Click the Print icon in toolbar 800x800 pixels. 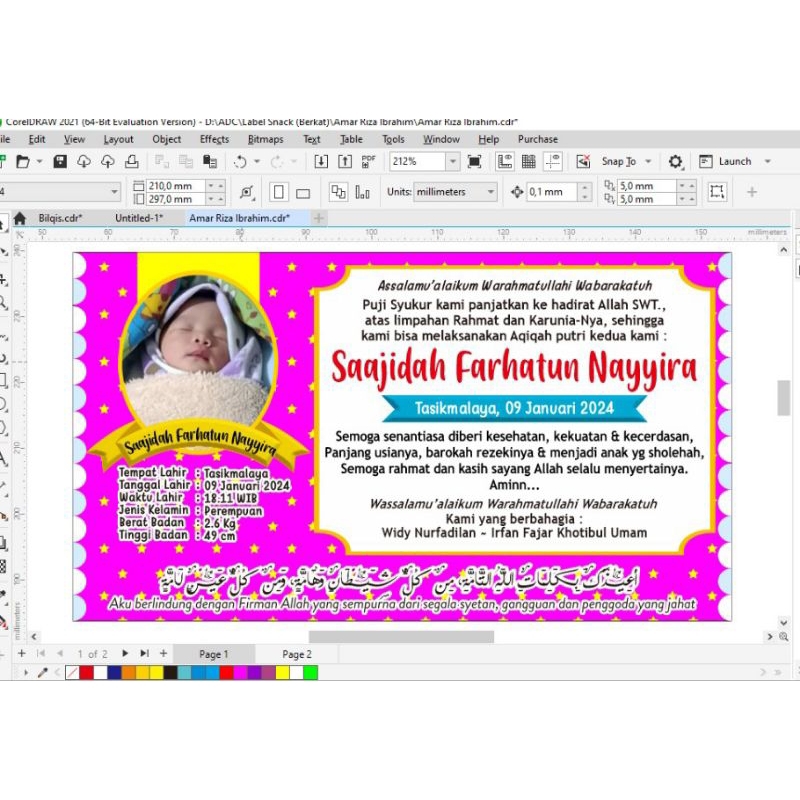pyautogui.click(x=128, y=161)
